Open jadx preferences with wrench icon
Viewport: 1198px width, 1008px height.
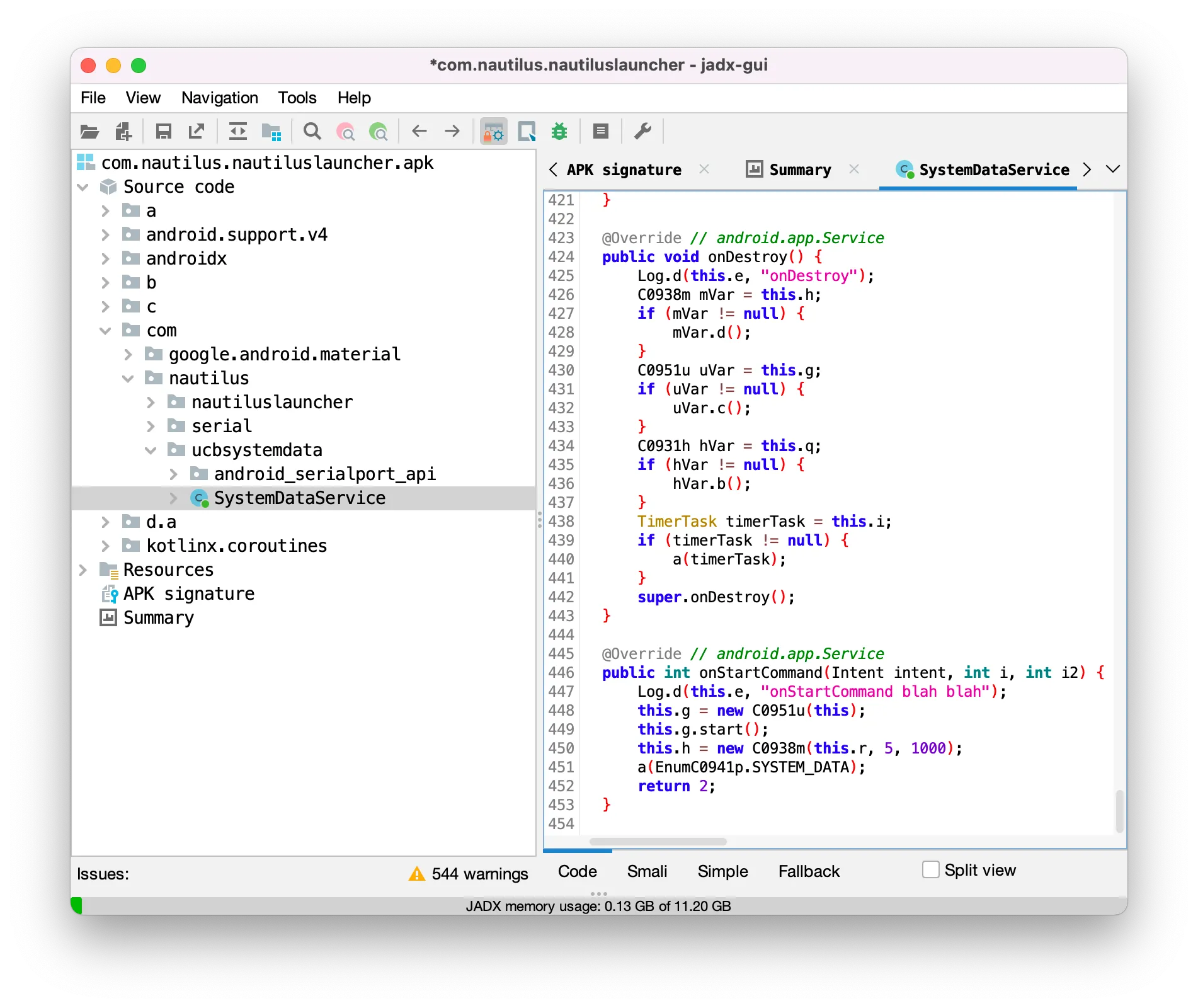(644, 131)
